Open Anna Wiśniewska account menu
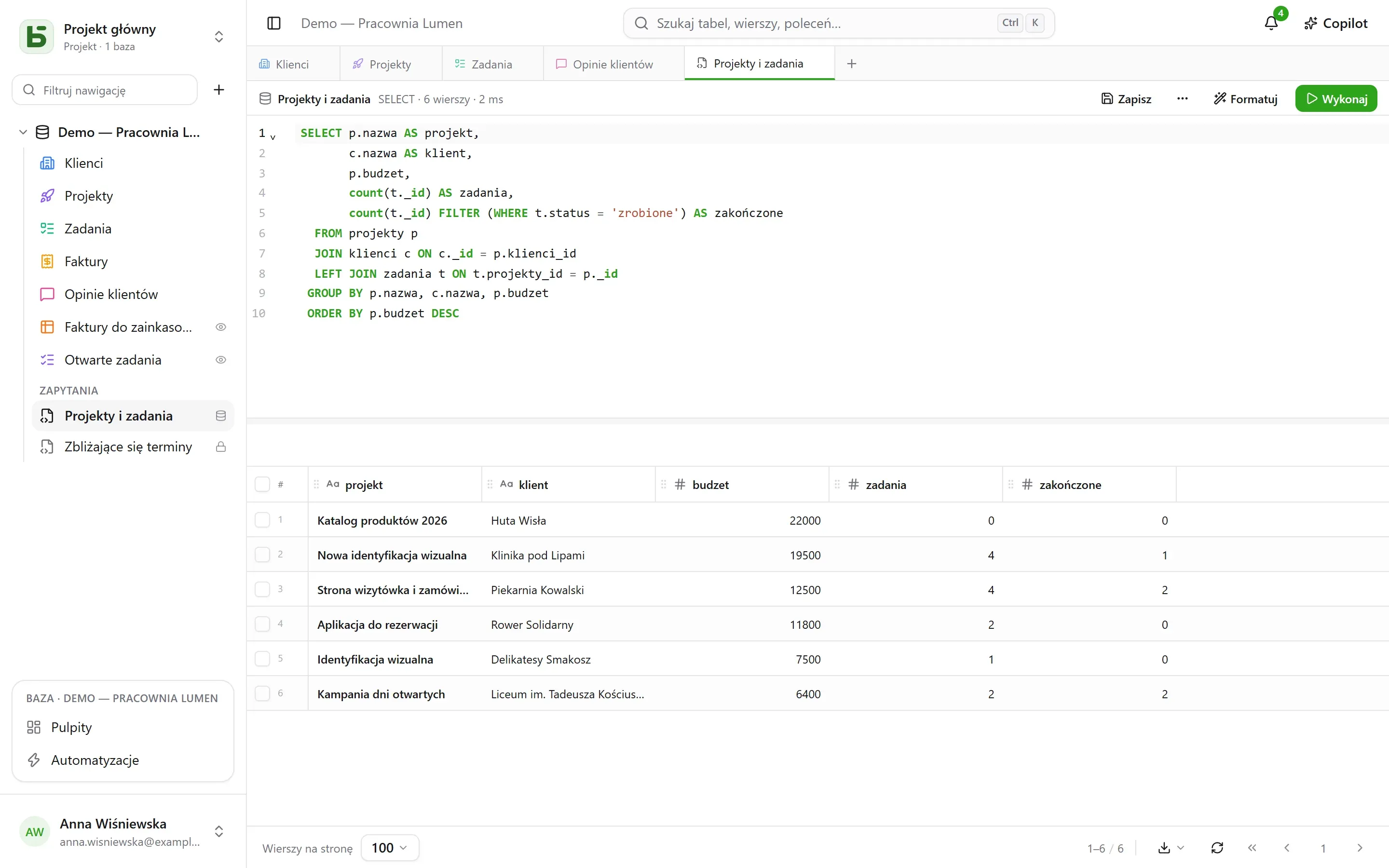The image size is (1389, 868). pos(122,831)
